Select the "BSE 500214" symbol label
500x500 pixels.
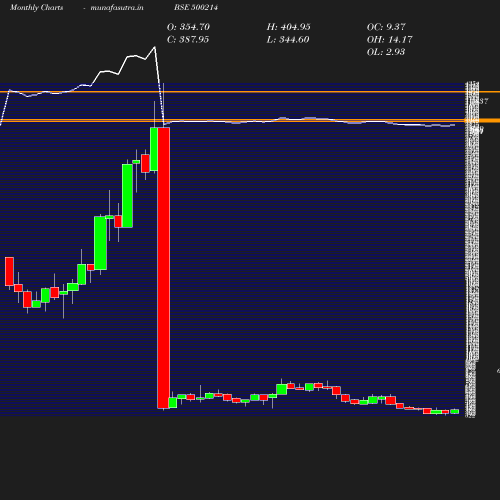click(x=196, y=7)
